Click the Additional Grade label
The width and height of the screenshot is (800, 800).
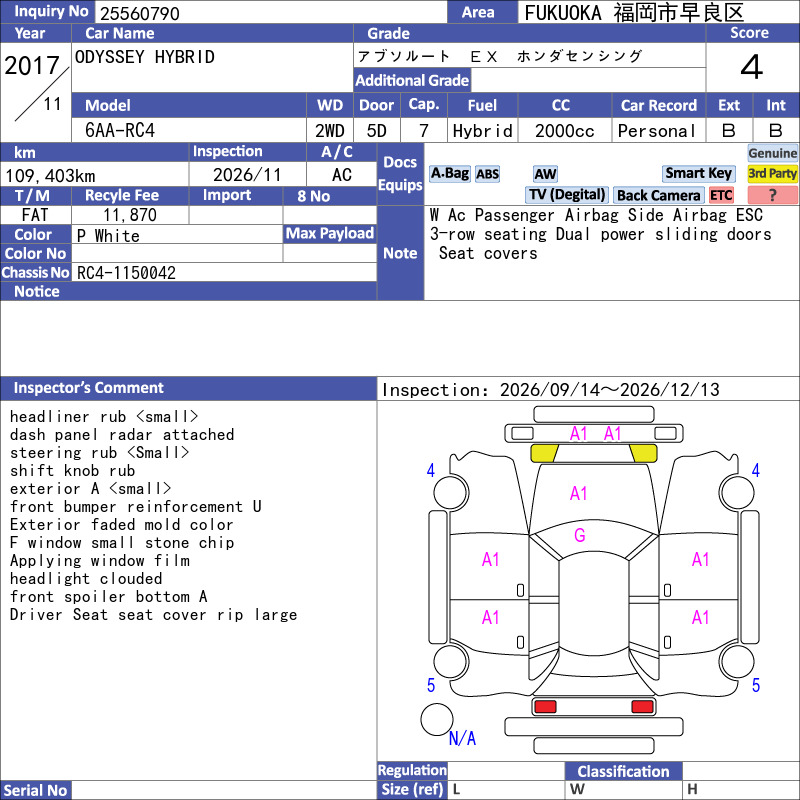click(x=412, y=80)
